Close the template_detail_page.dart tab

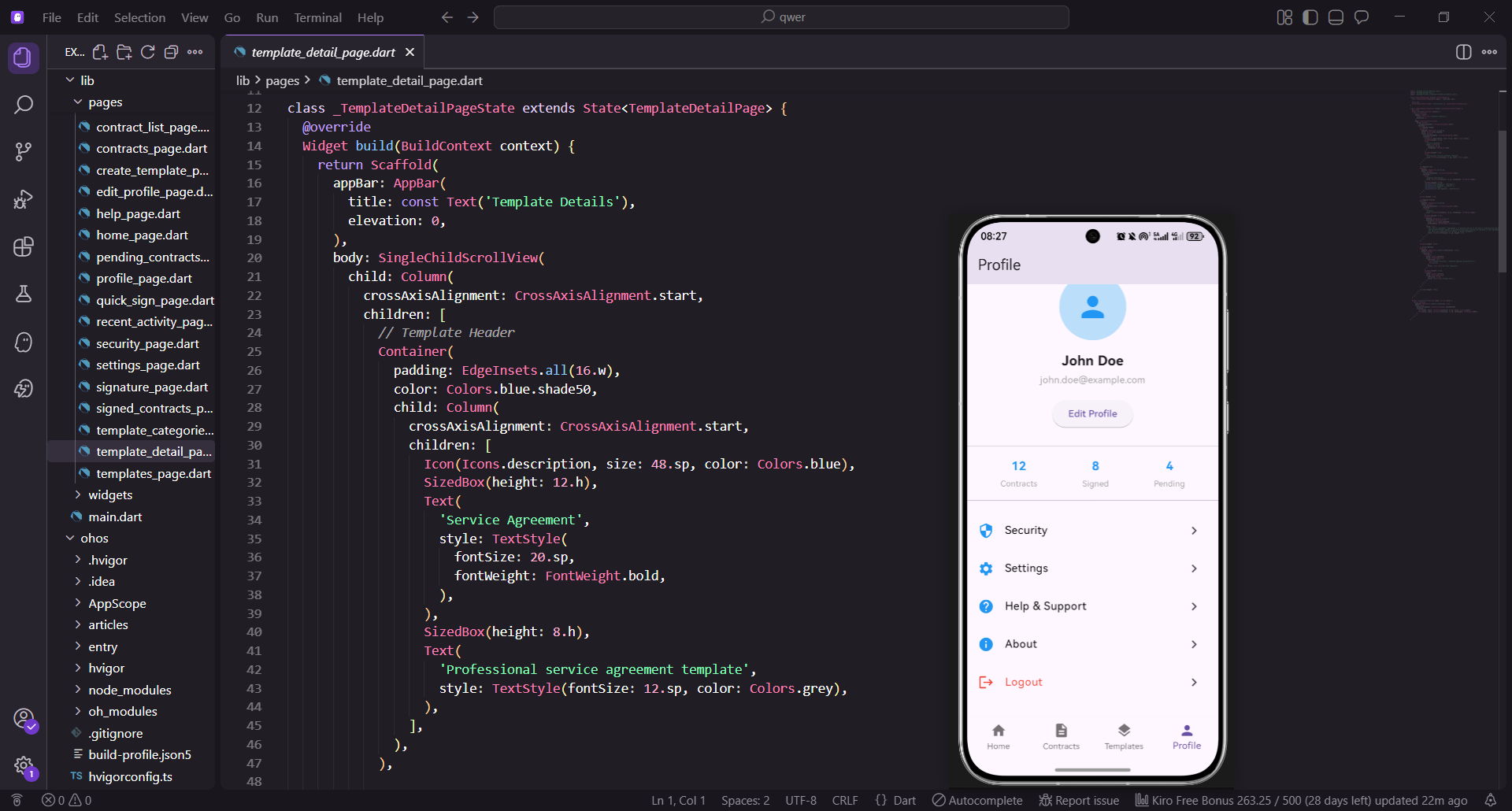[409, 52]
